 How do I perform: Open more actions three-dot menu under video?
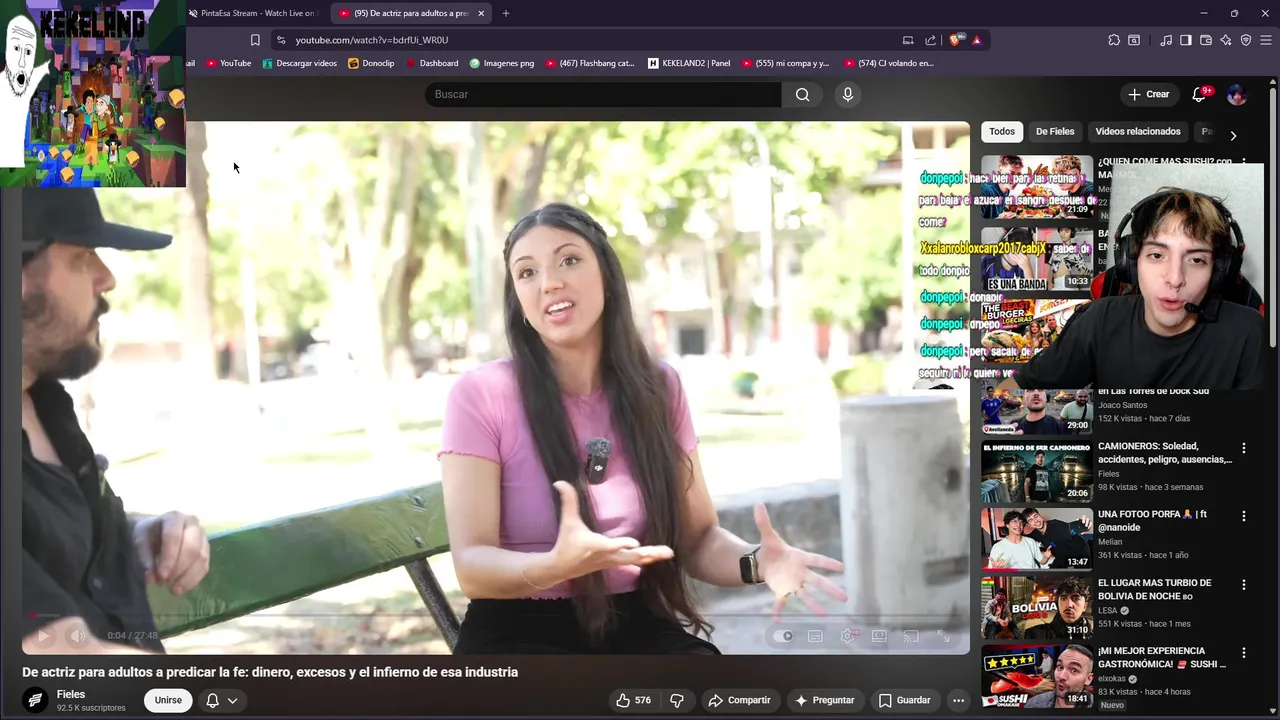point(958,700)
